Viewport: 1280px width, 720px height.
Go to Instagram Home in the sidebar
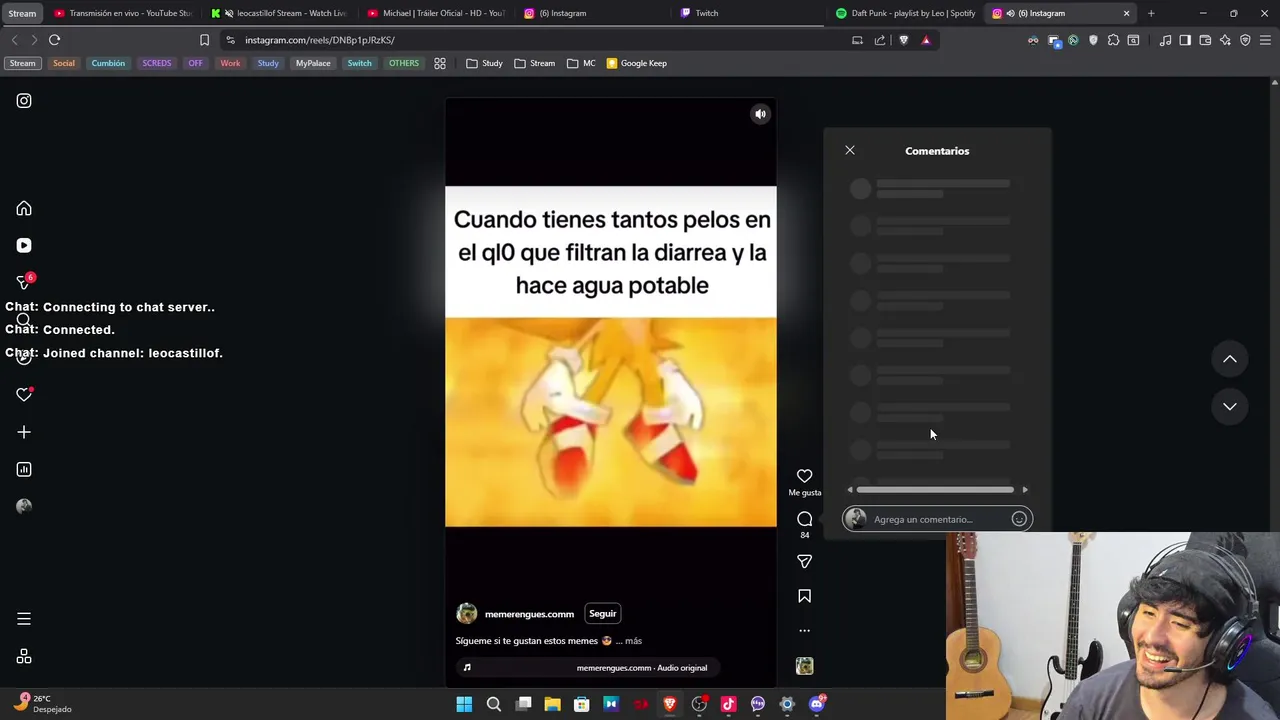tap(24, 208)
